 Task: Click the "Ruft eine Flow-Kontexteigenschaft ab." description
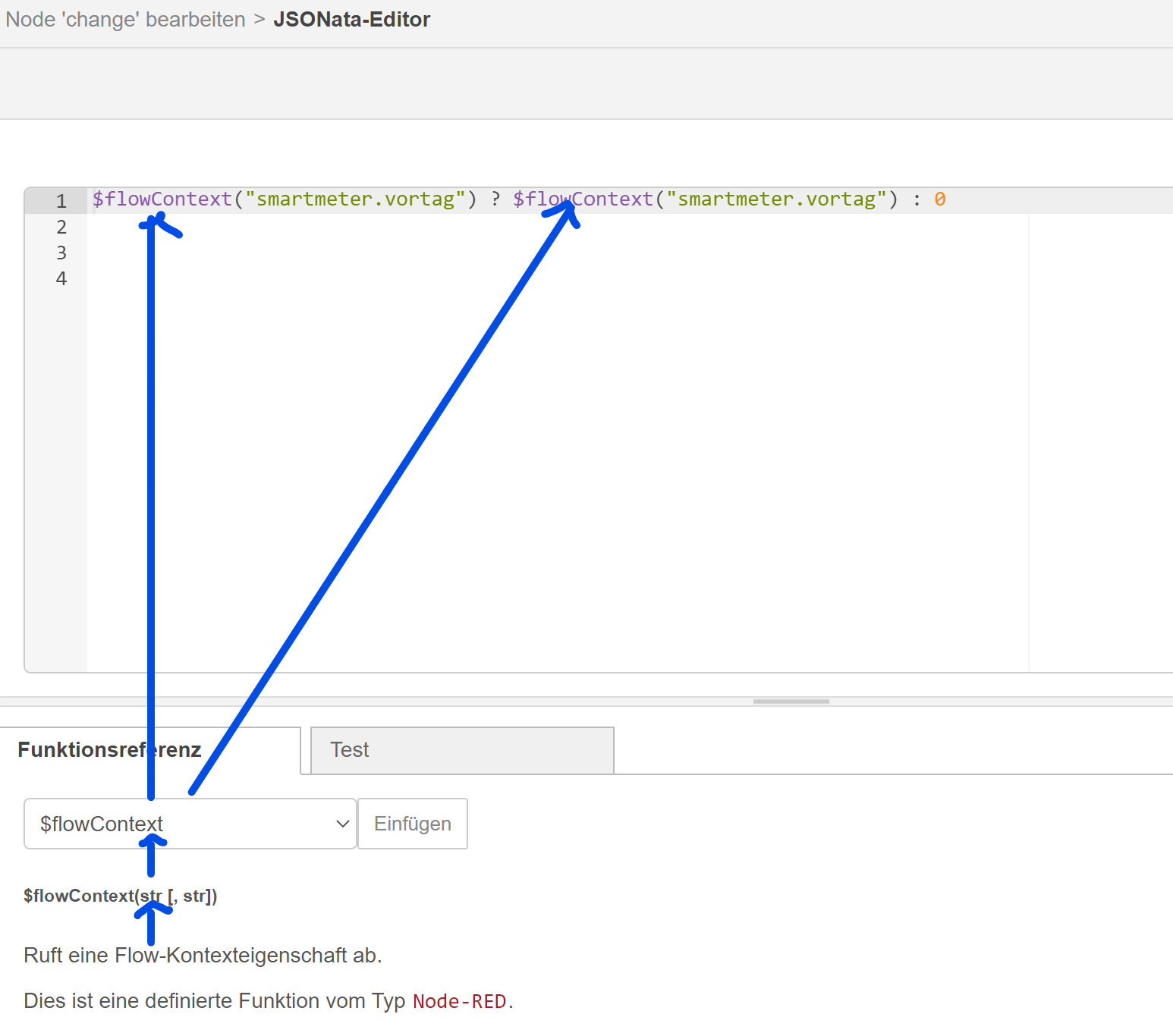[x=203, y=956]
